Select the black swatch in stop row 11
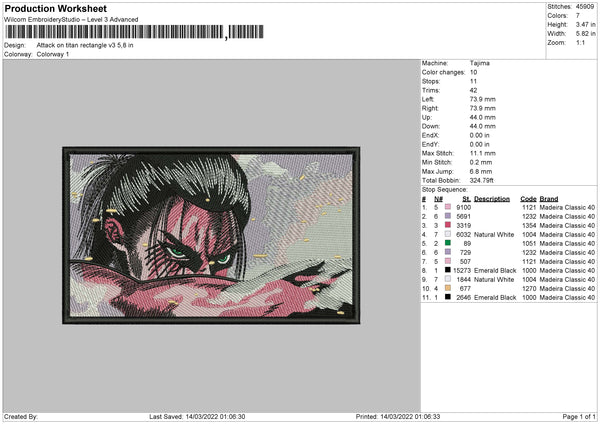The width and height of the screenshot is (600, 424). (x=448, y=297)
